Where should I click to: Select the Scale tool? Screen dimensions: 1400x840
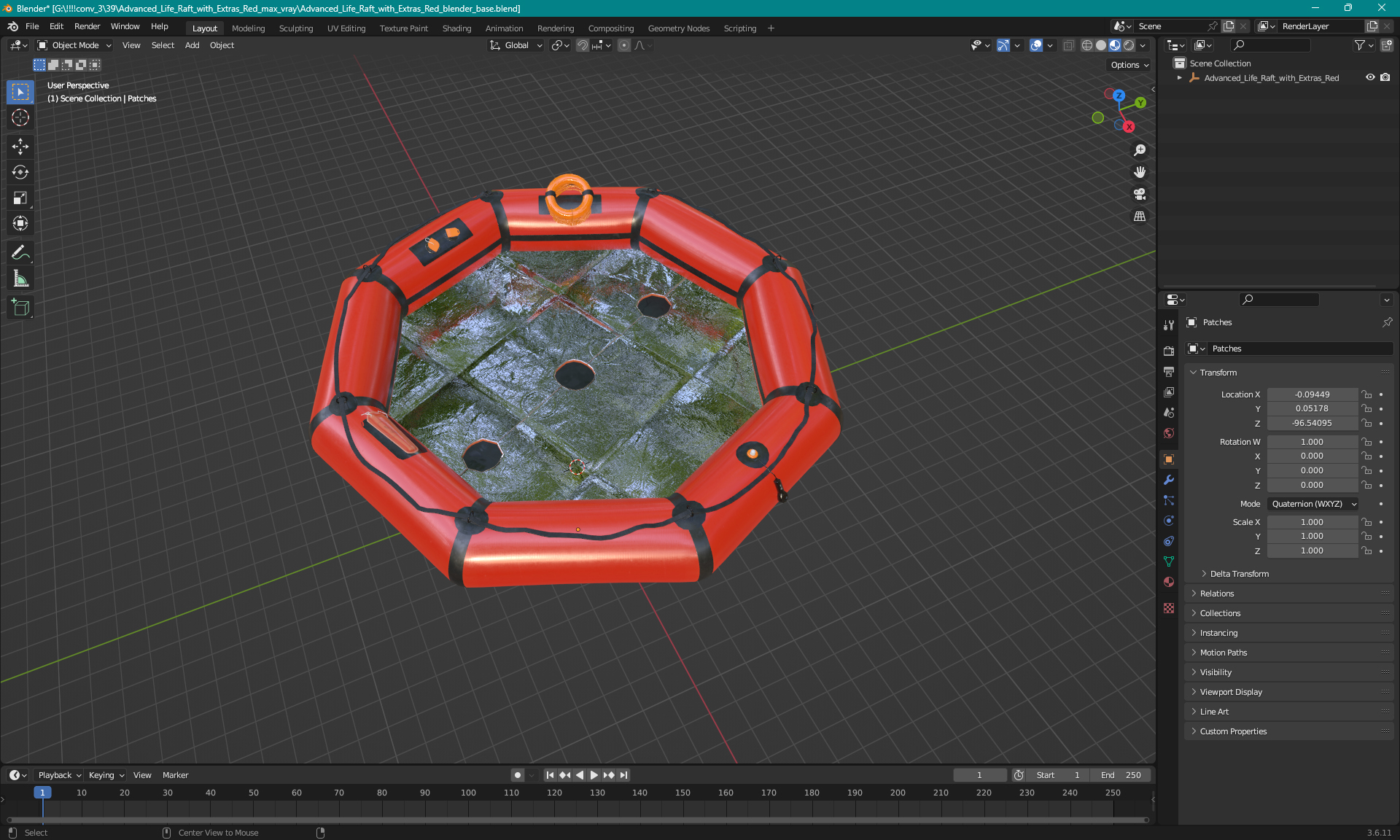[x=20, y=198]
